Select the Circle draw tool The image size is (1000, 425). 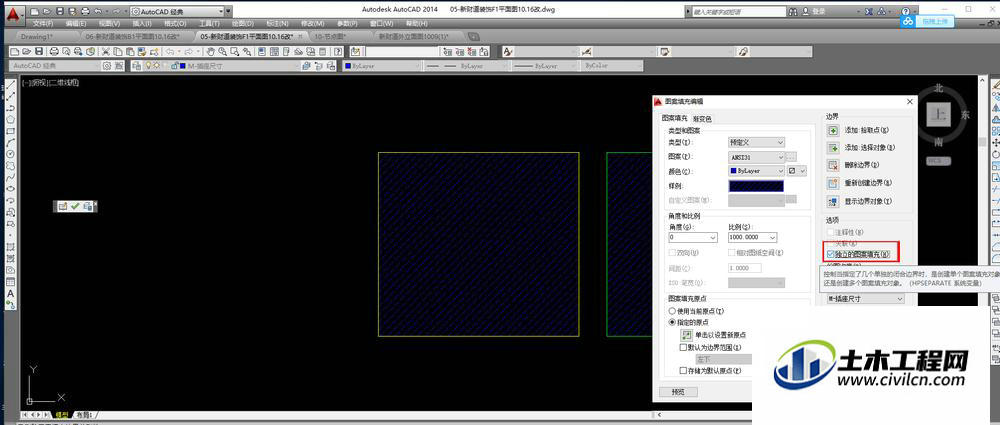click(x=10, y=154)
